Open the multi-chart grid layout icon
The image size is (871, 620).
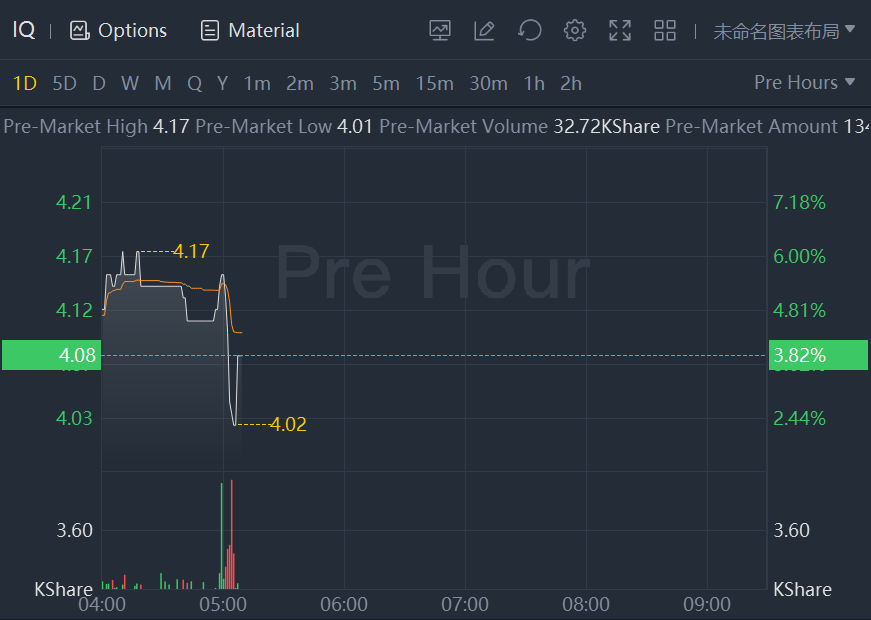point(665,31)
